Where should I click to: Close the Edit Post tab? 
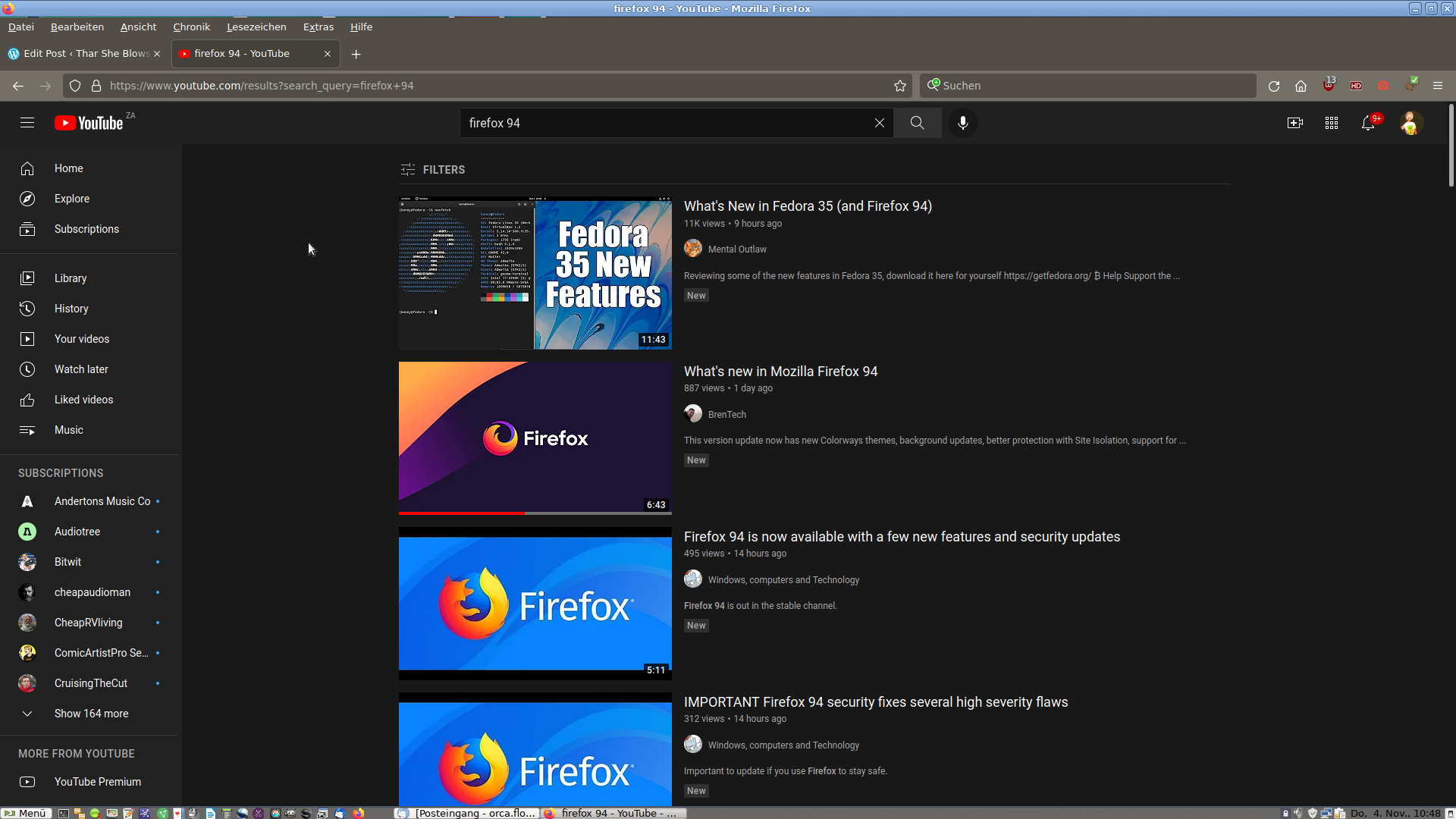(x=157, y=54)
